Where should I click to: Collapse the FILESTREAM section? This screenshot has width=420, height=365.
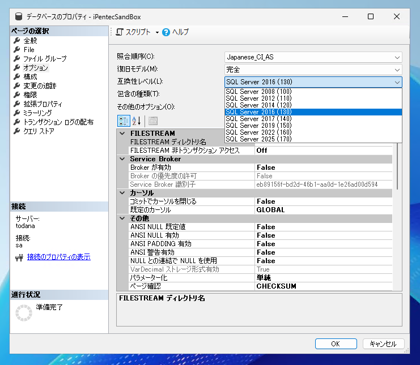tap(122, 133)
